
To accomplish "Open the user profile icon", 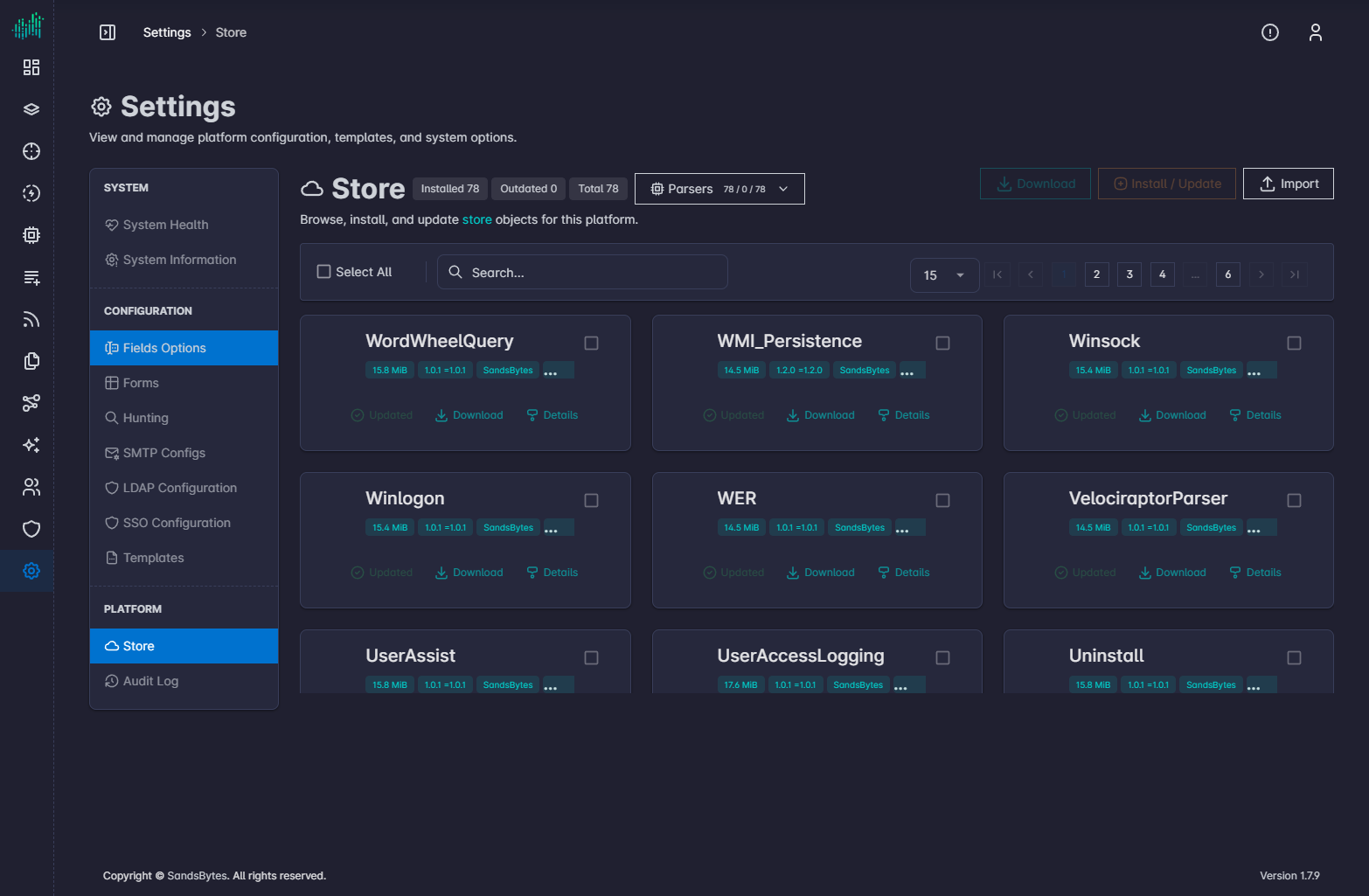I will tap(1316, 32).
